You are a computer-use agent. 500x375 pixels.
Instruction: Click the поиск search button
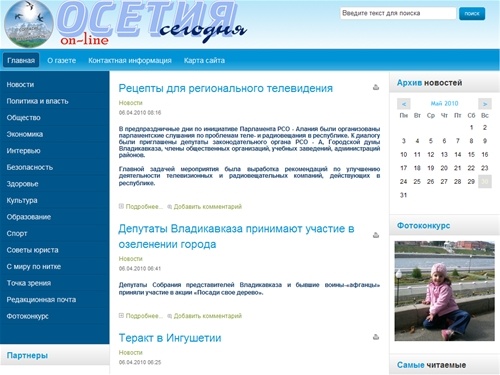coord(472,13)
